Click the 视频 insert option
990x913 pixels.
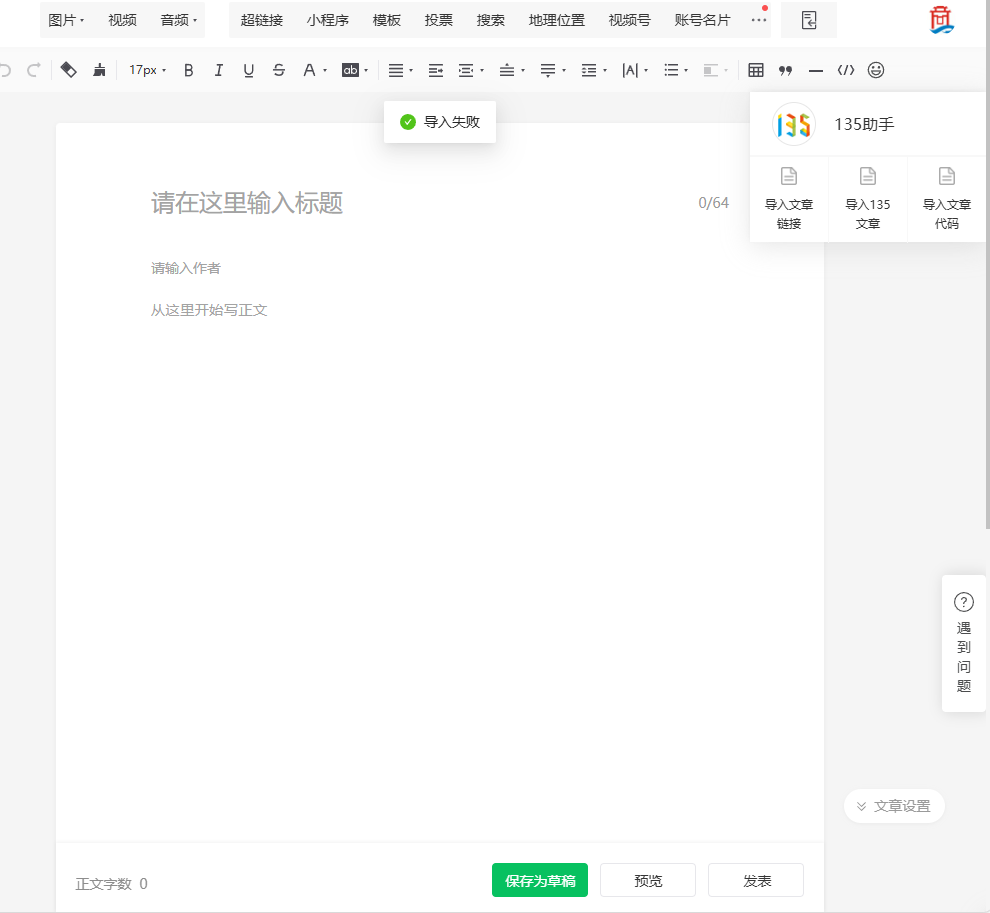tap(122, 20)
